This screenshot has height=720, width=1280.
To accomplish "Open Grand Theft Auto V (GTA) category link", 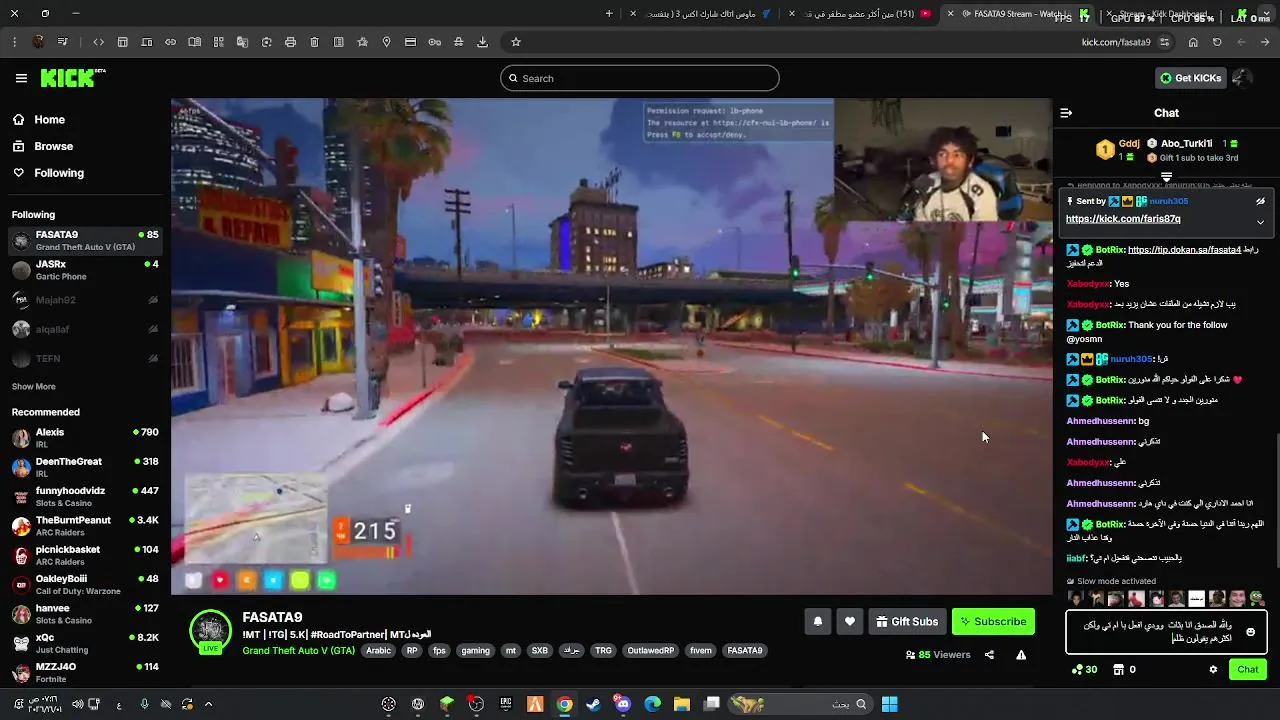I will (x=298, y=650).
